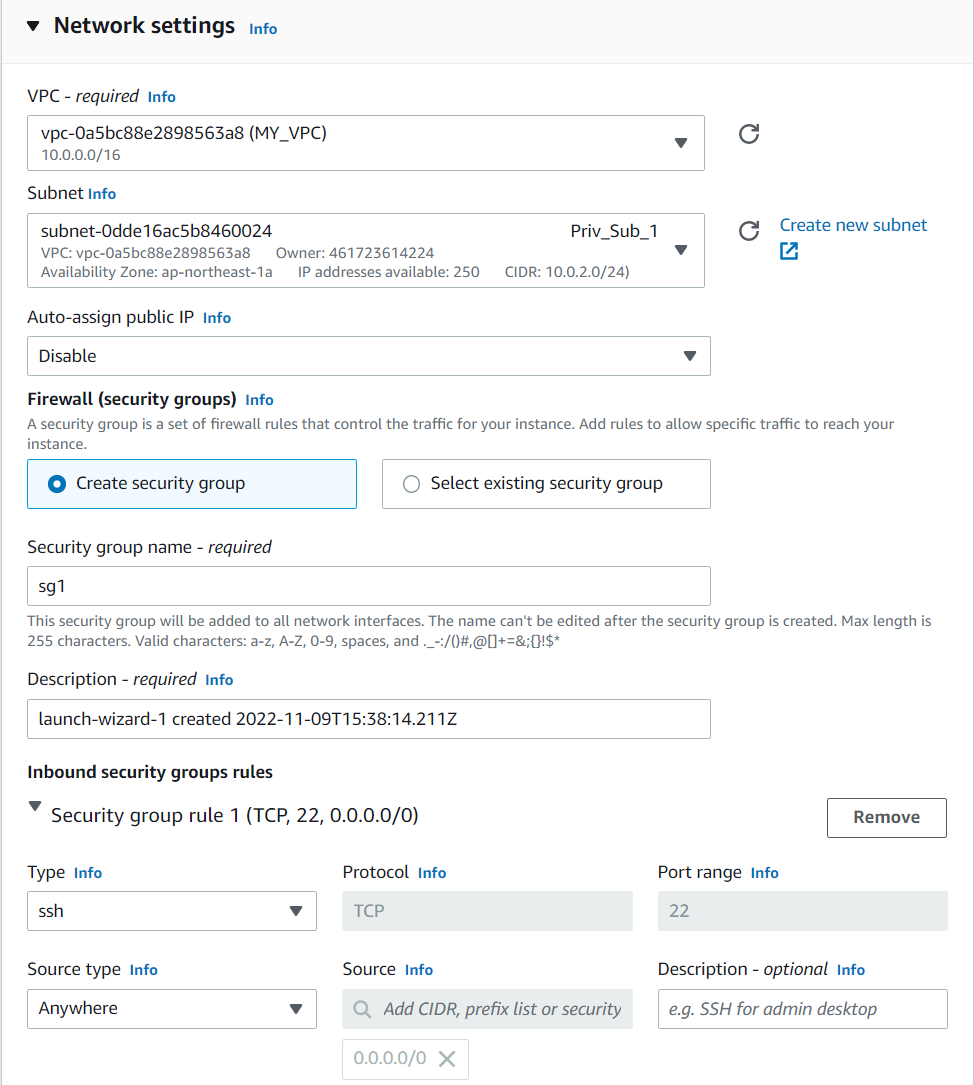Screen dimensions: 974x1085
Task: Collapse Security group rule 1
Action: tap(35, 806)
